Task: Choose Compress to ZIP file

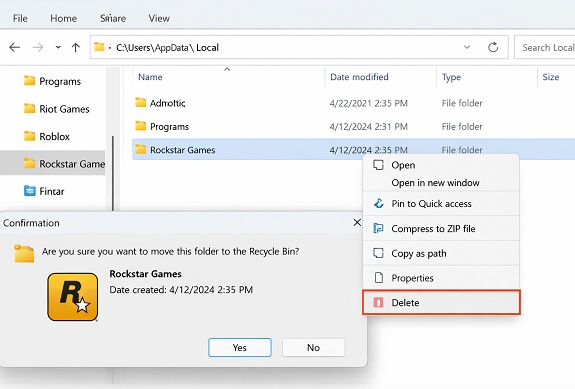Action: coord(441,228)
